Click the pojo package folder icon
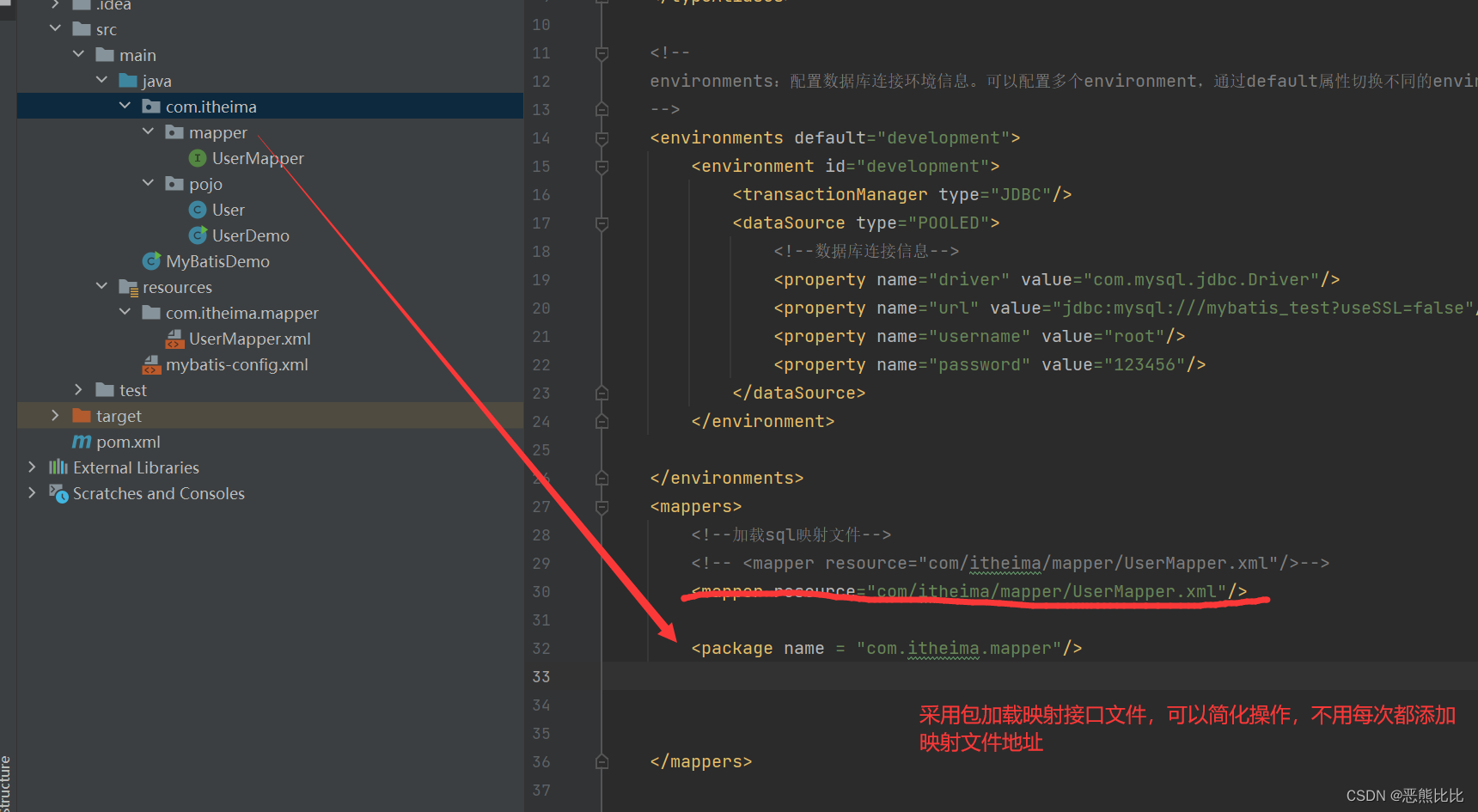The height and width of the screenshot is (812, 1478). (x=174, y=184)
